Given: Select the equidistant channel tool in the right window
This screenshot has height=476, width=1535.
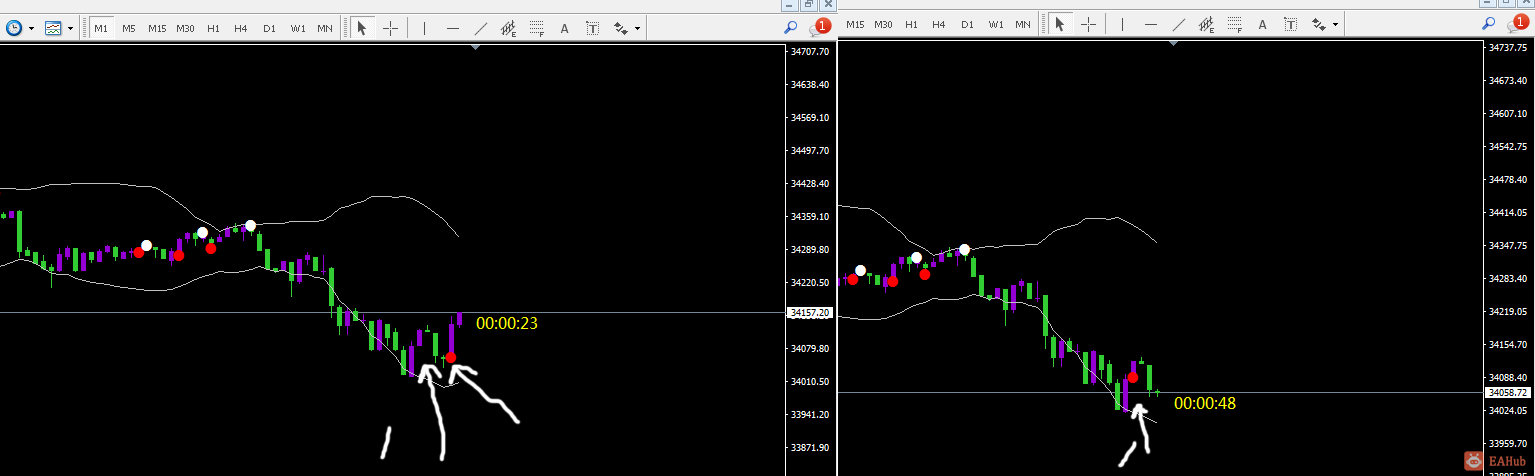Looking at the screenshot, I should [1207, 23].
